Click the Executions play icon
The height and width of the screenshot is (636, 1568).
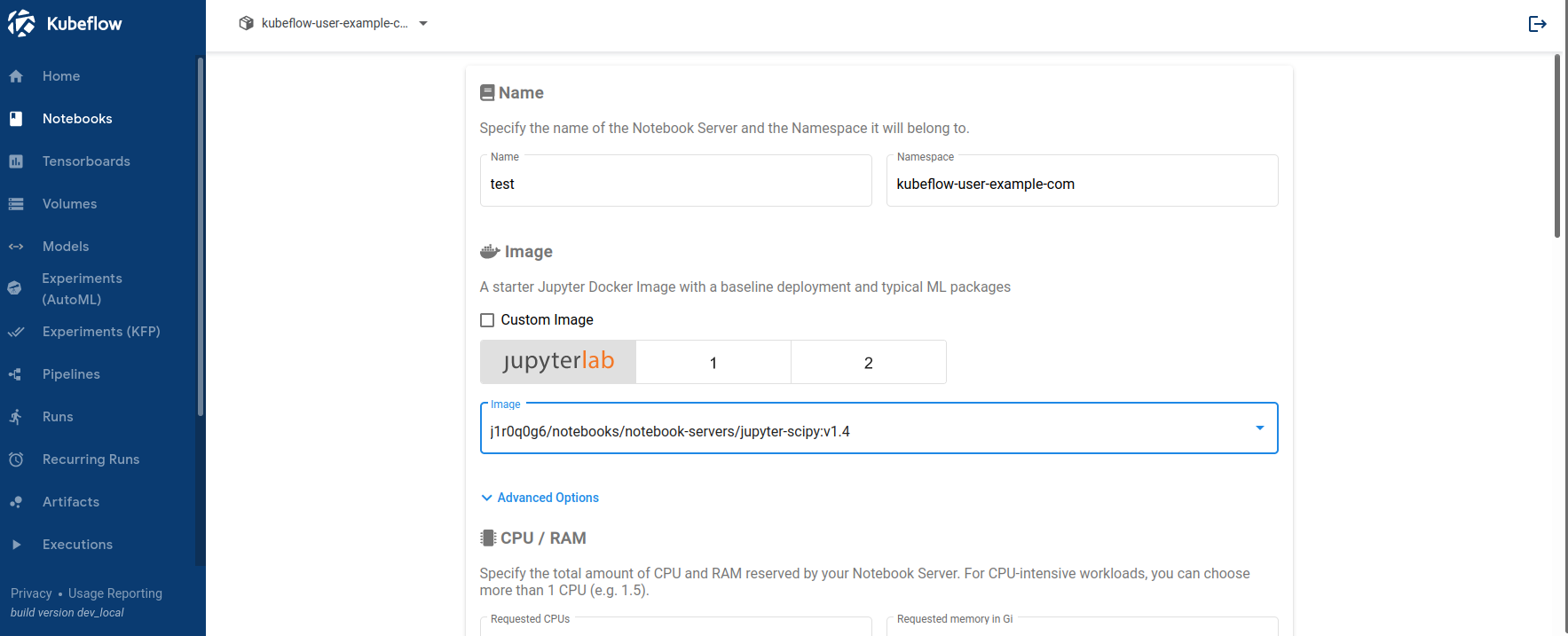[x=16, y=545]
